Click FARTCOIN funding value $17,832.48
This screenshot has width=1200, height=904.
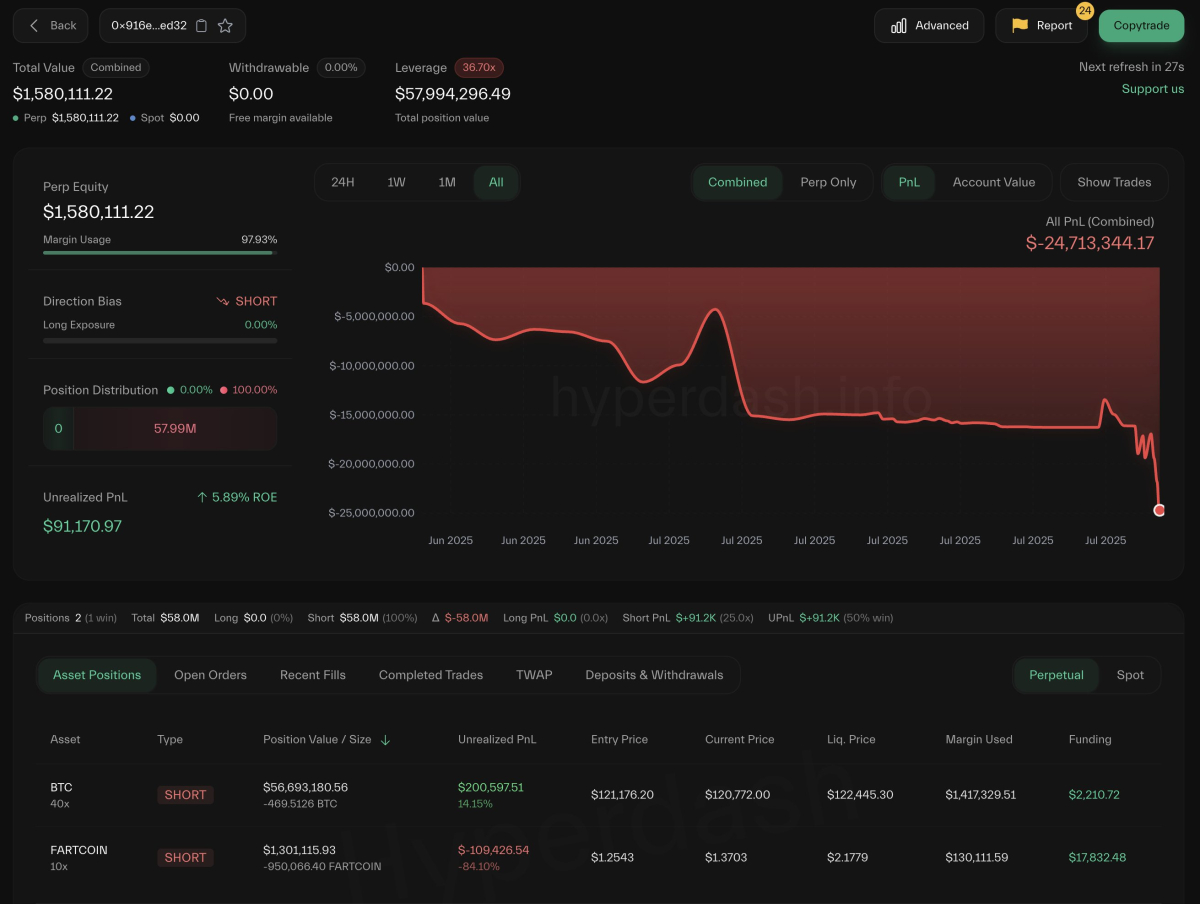(1097, 857)
